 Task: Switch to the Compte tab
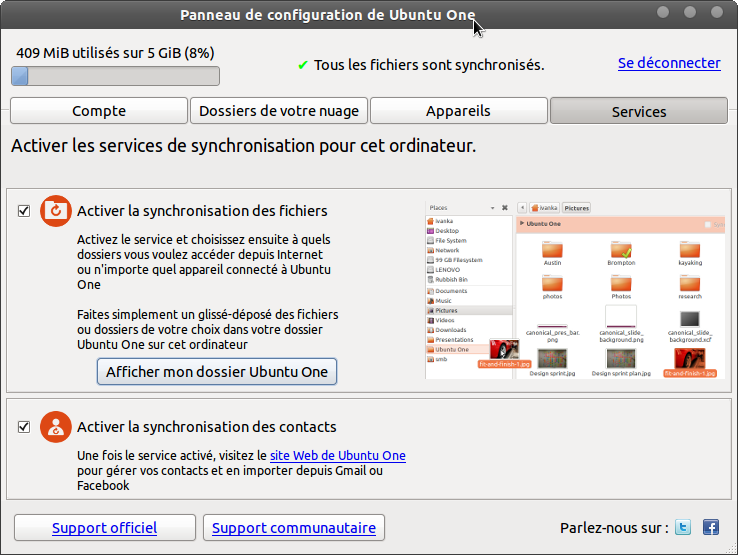[x=99, y=111]
